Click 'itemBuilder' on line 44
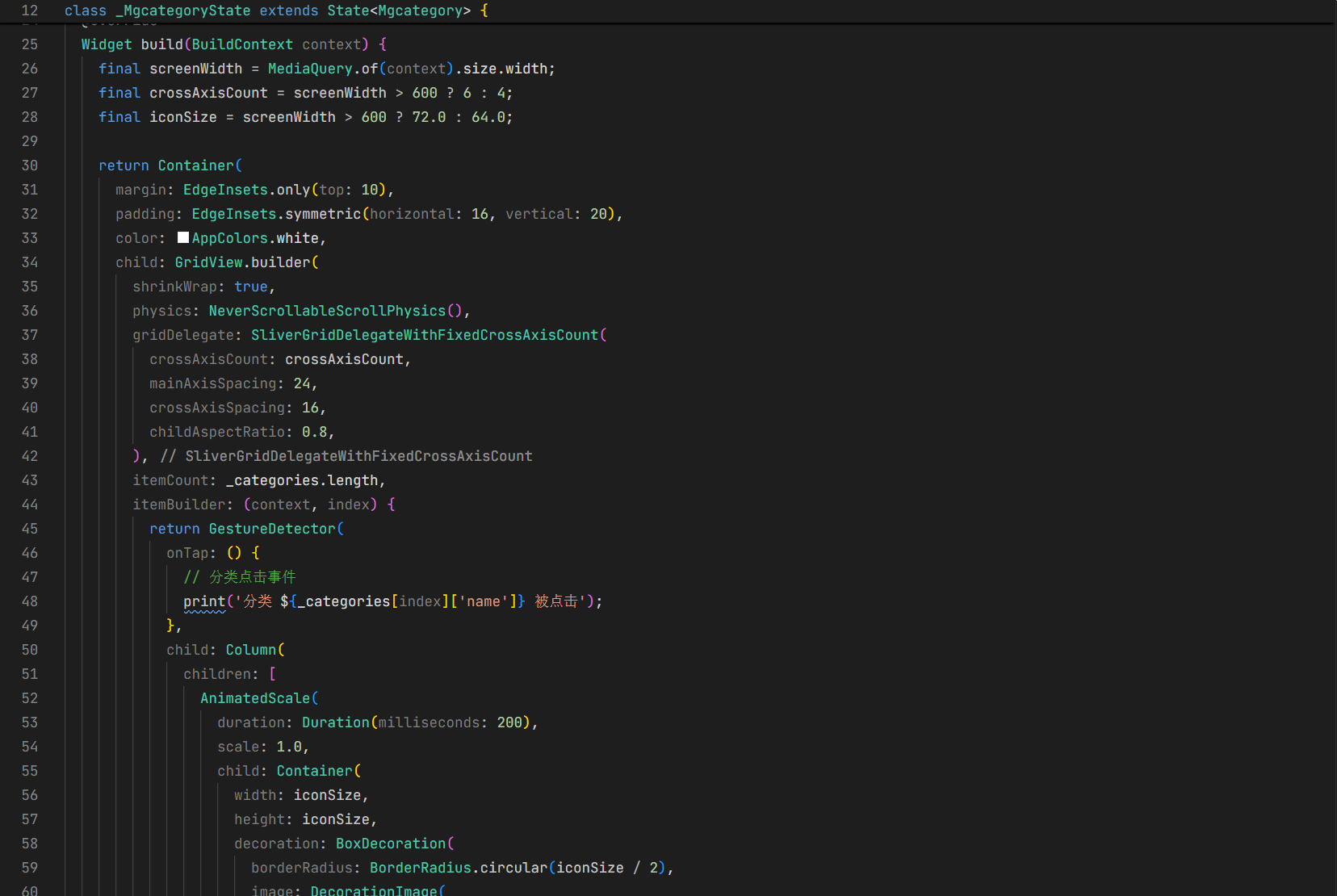The image size is (1337, 896). tap(179, 505)
